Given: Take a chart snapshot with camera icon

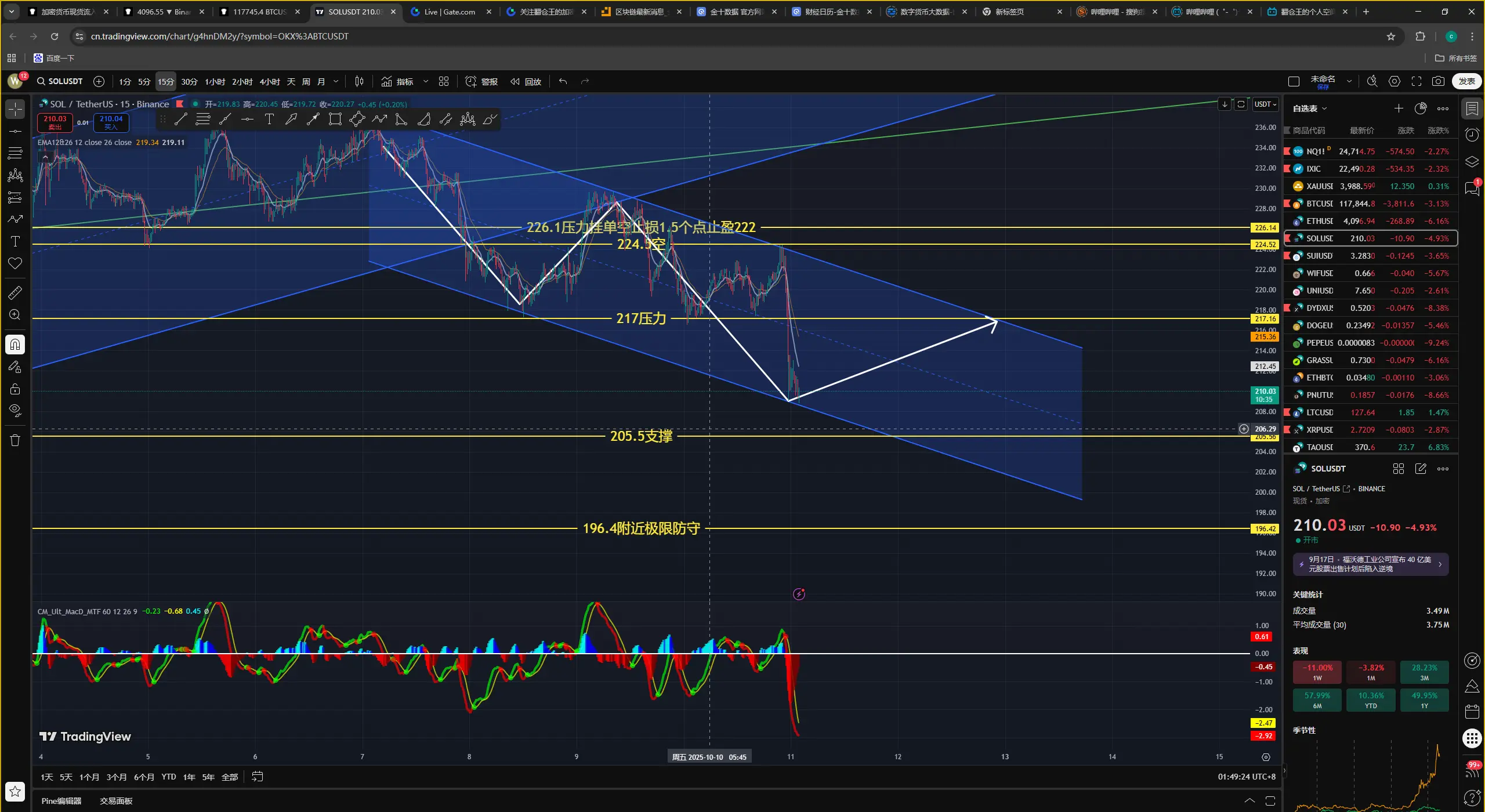Looking at the screenshot, I should (1438, 82).
